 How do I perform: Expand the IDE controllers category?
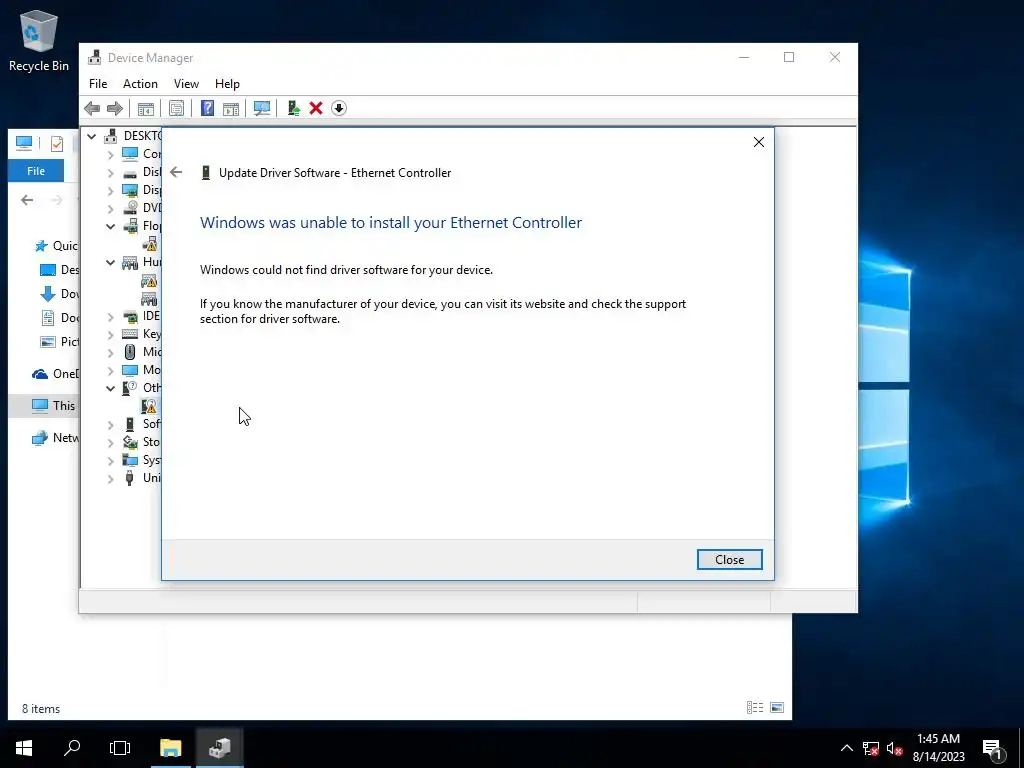(x=110, y=317)
